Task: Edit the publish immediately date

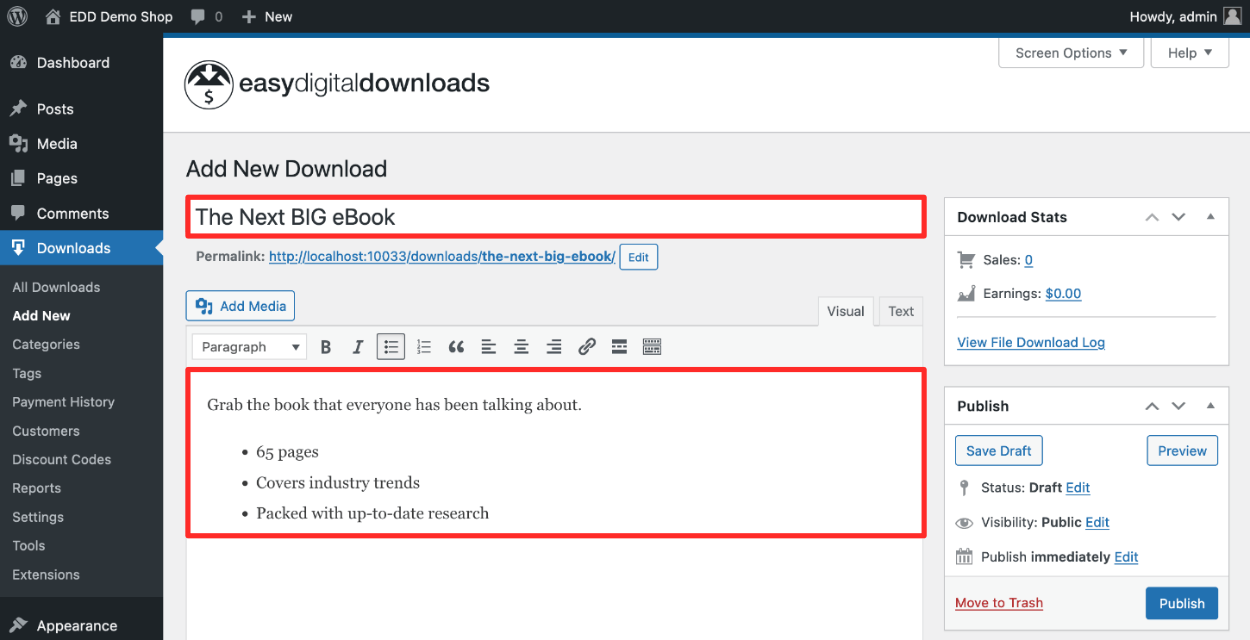Action: (x=1126, y=557)
